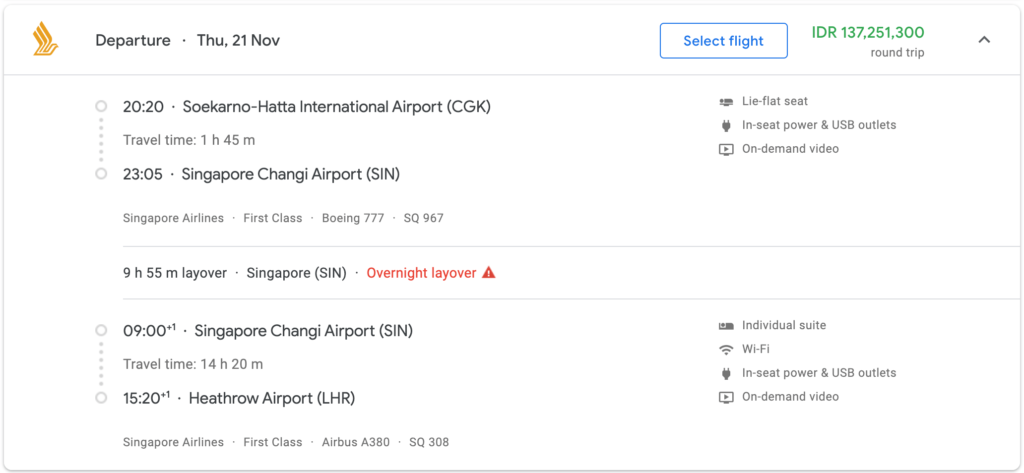The height and width of the screenshot is (473, 1024).
Task: Click the Departure Thu, 21 Nov header
Action: pos(187,41)
